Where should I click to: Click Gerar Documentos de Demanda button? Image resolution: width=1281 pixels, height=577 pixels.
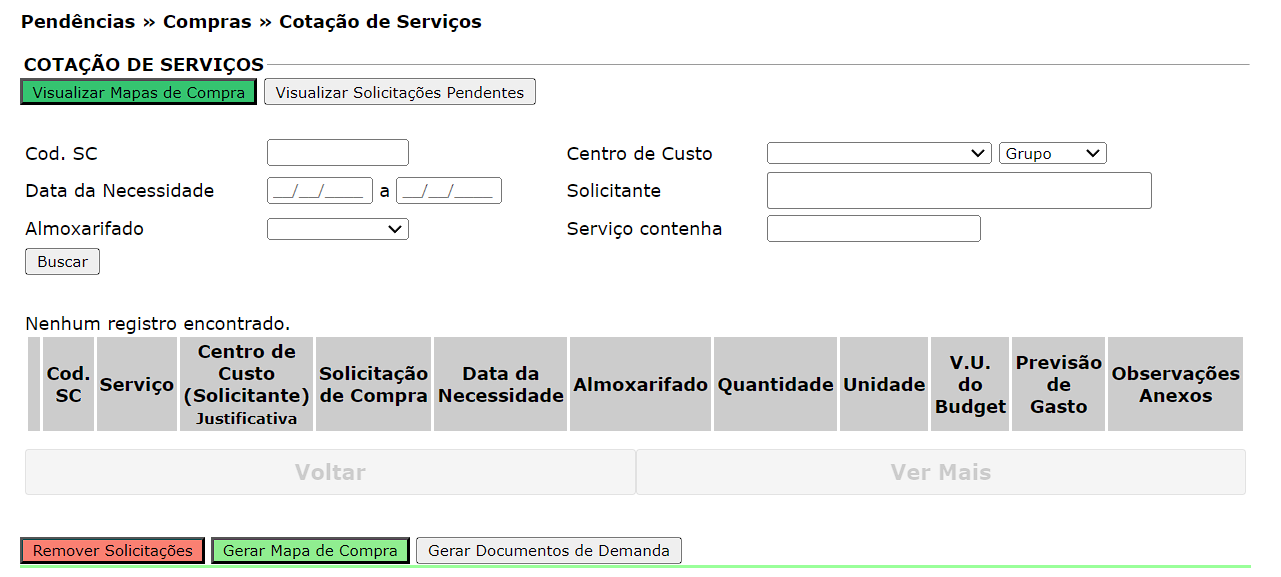pyautogui.click(x=549, y=551)
